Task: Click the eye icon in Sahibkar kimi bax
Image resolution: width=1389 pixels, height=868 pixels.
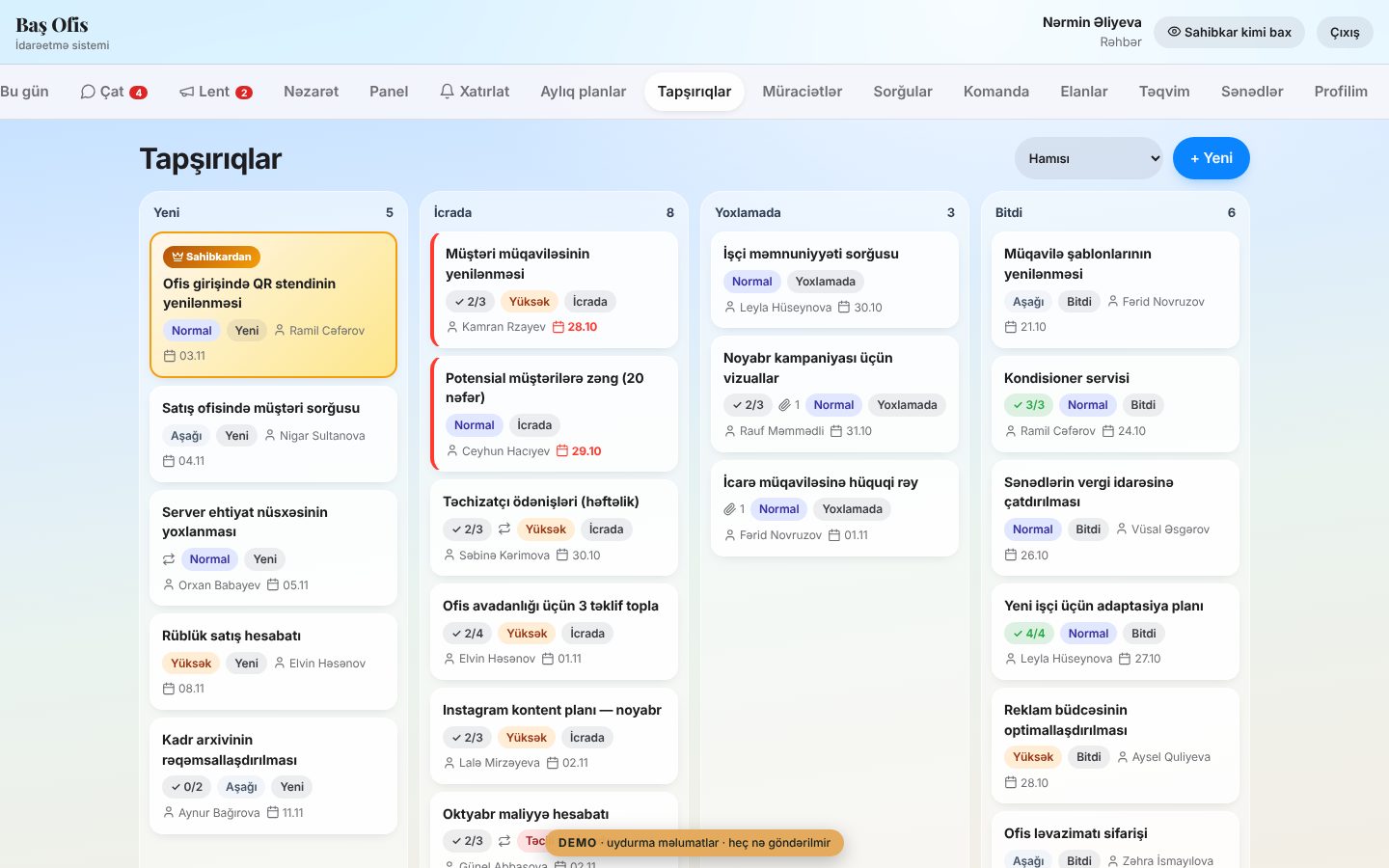Action: pos(1174,32)
